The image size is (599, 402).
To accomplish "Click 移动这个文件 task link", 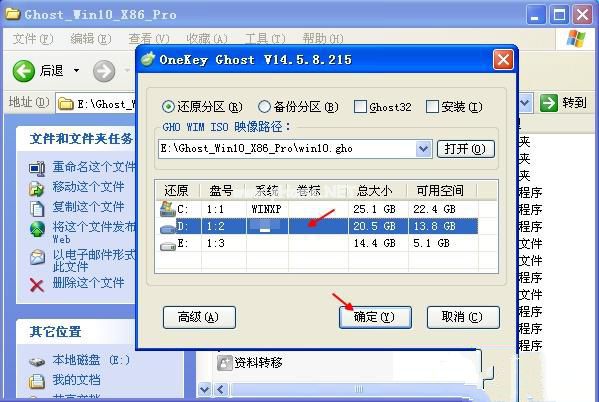I will click(88, 186).
